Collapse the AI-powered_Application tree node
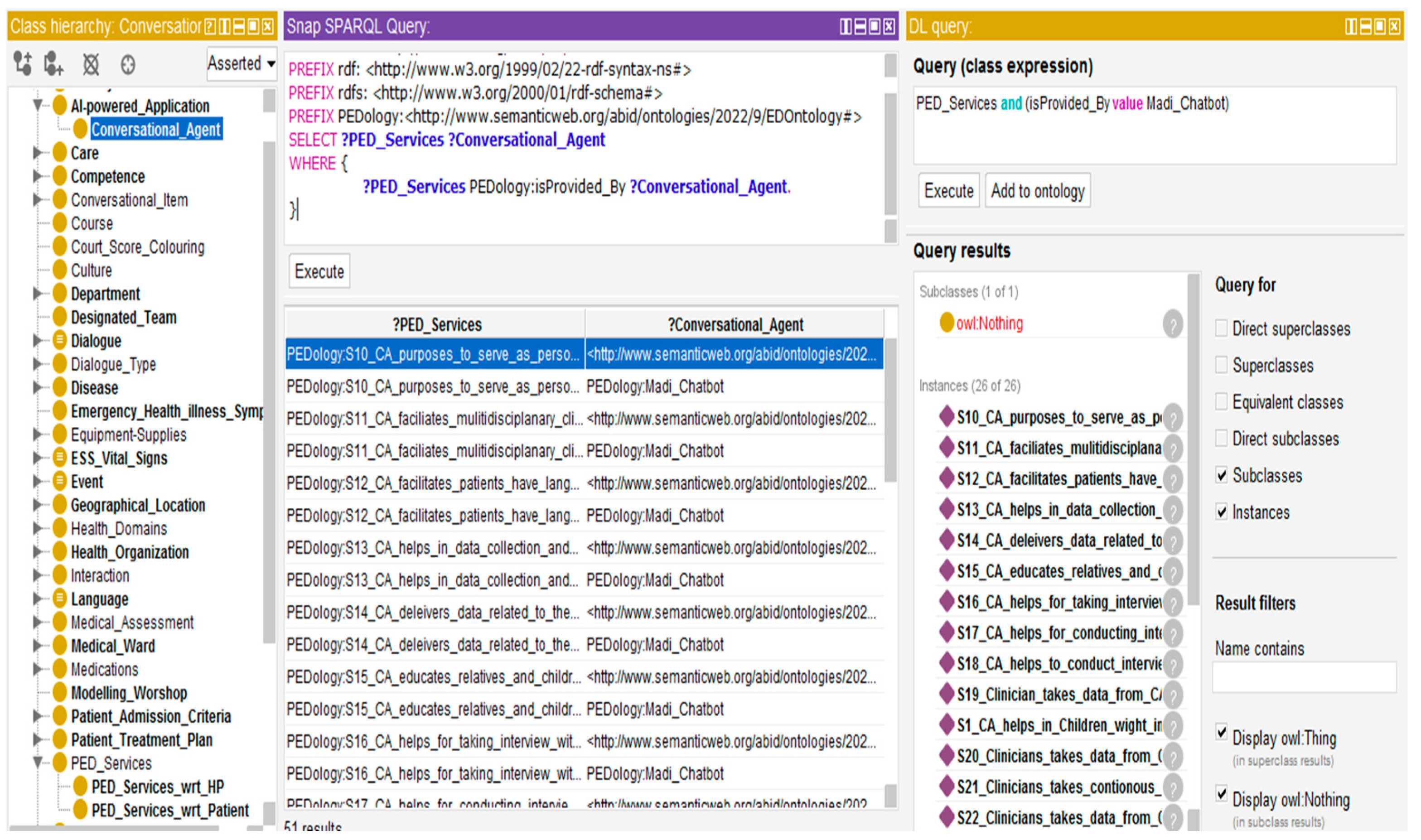The width and height of the screenshot is (1421, 840). click(38, 105)
